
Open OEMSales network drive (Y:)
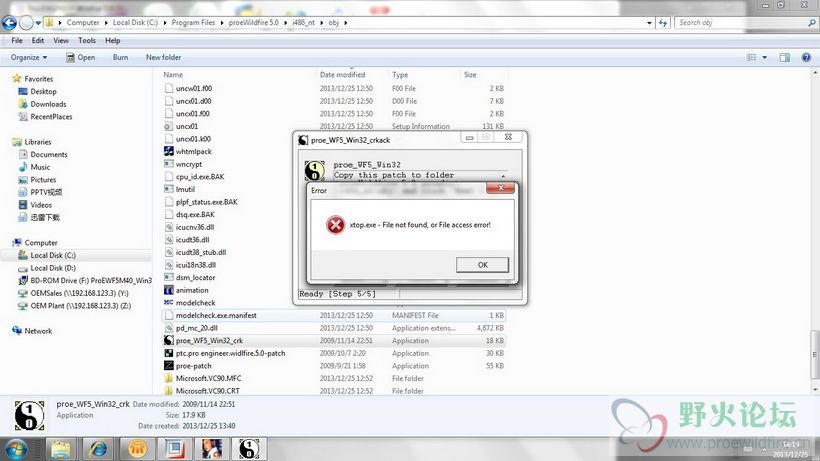74,293
